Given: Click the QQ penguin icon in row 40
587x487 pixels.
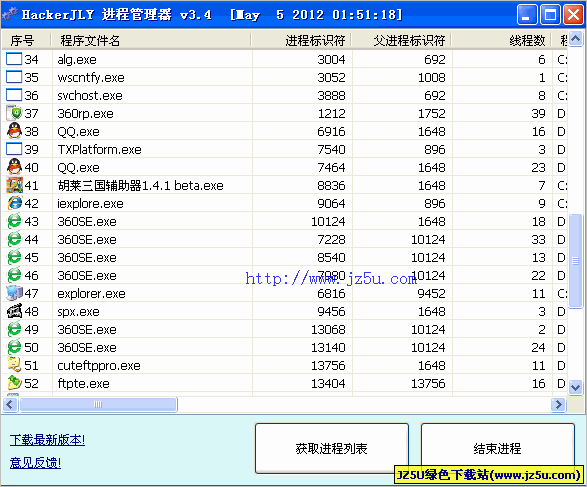Looking at the screenshot, I should tap(14, 167).
